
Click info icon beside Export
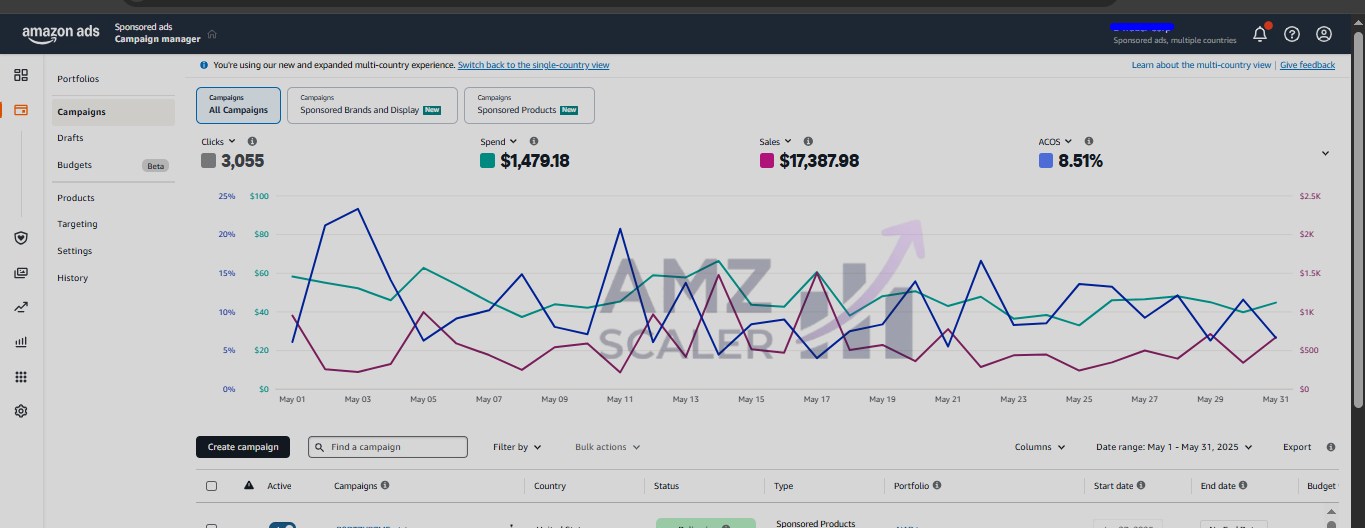click(x=1331, y=447)
